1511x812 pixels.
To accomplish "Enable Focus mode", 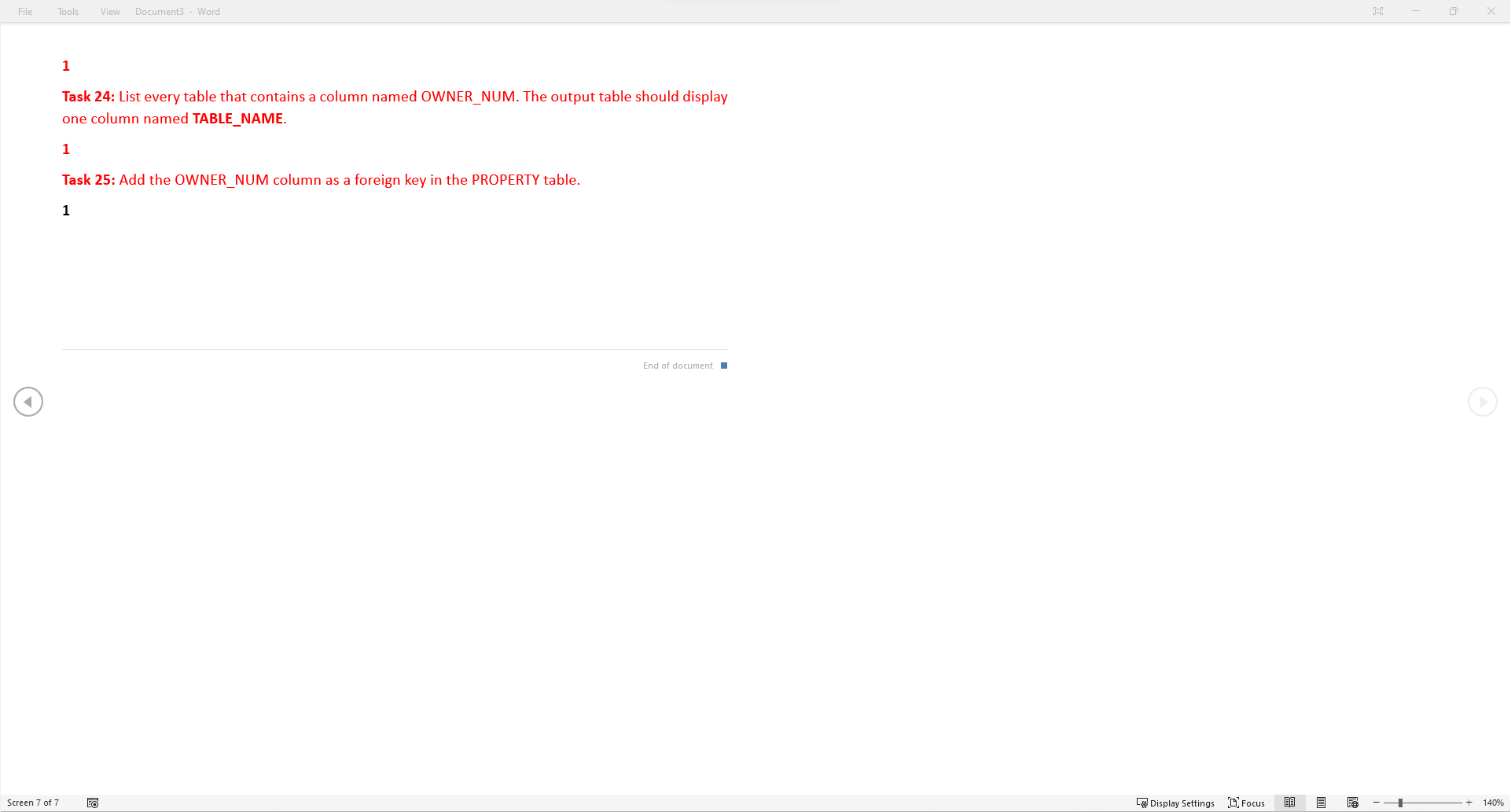I will [x=1246, y=803].
